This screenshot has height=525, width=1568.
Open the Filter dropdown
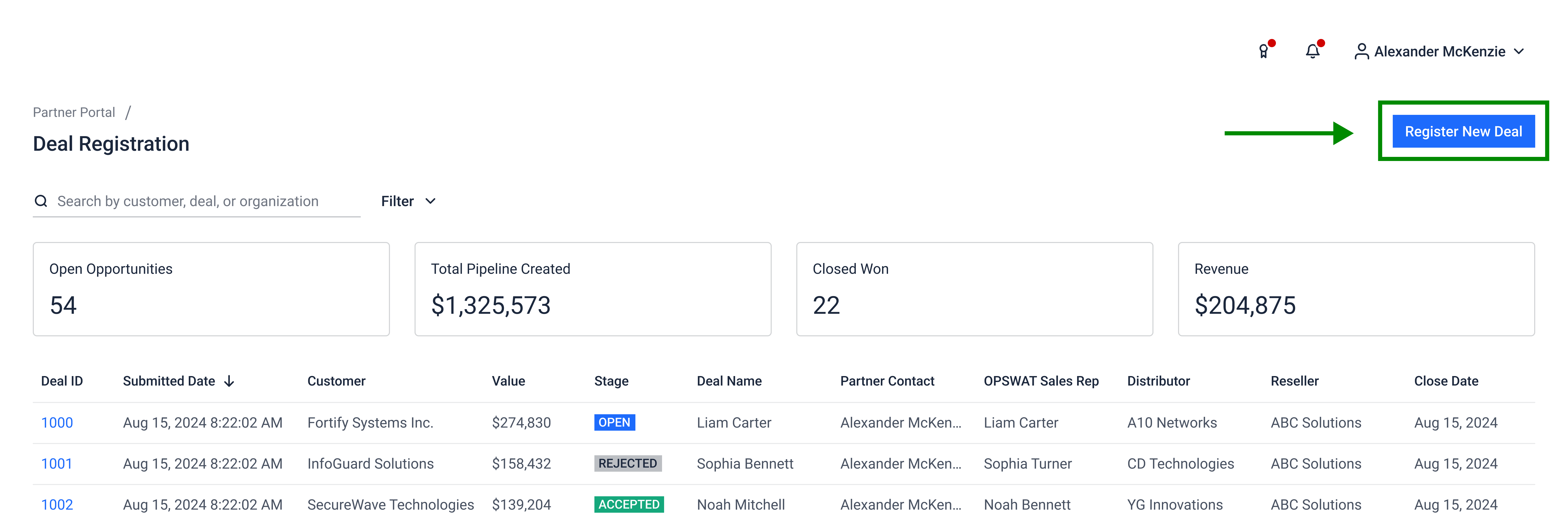[408, 201]
